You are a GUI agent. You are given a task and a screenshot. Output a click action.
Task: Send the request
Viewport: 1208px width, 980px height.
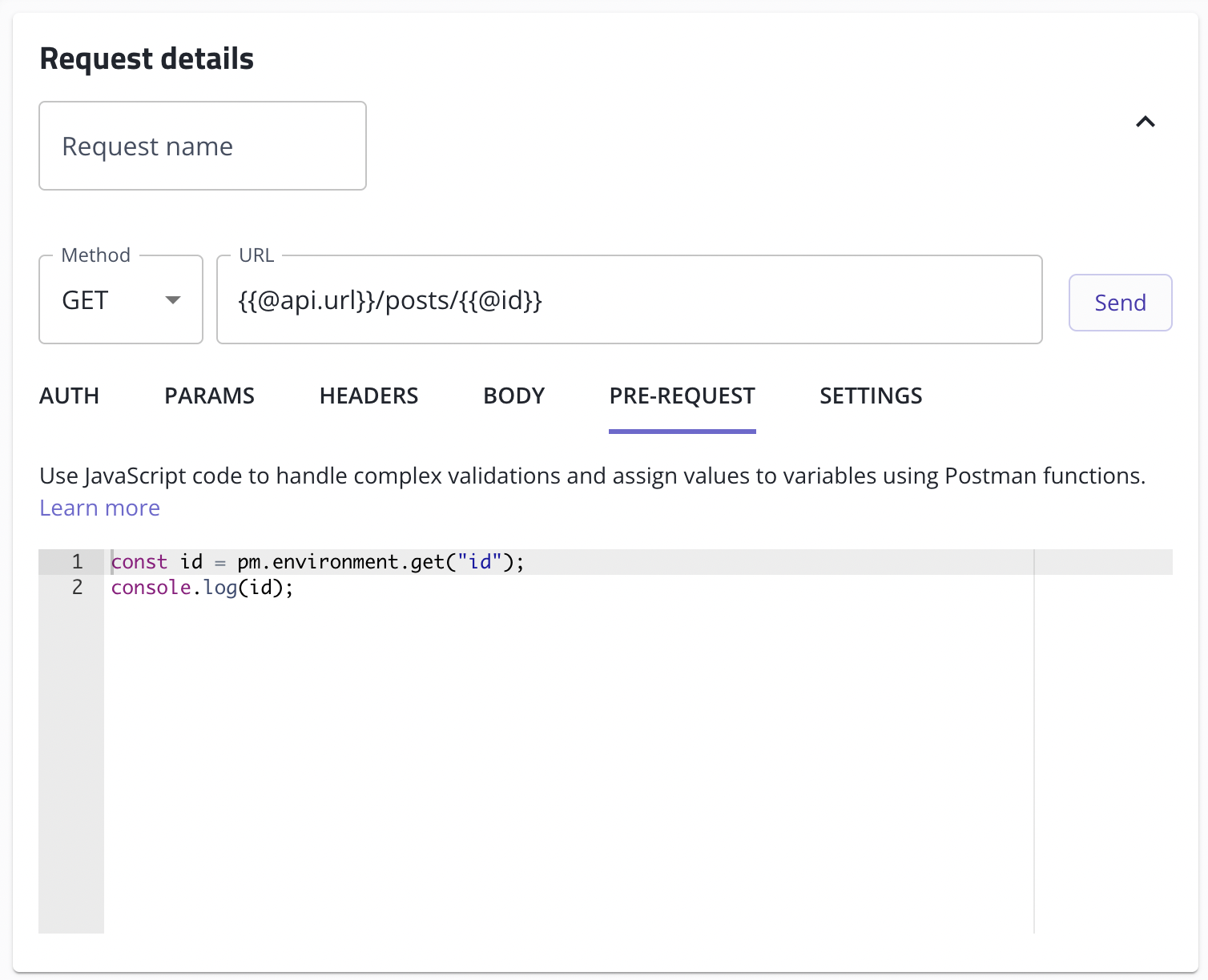(1120, 303)
